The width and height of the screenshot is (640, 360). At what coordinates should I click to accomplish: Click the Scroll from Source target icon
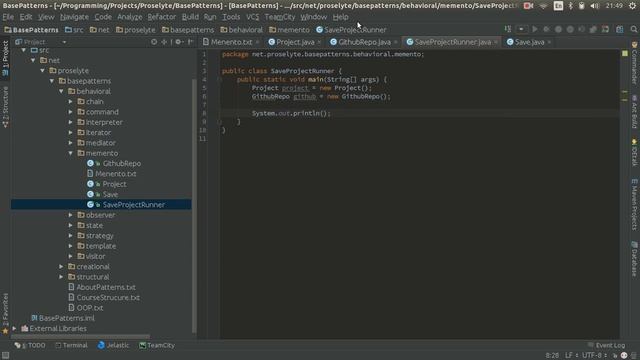pyautogui.click(x=154, y=42)
